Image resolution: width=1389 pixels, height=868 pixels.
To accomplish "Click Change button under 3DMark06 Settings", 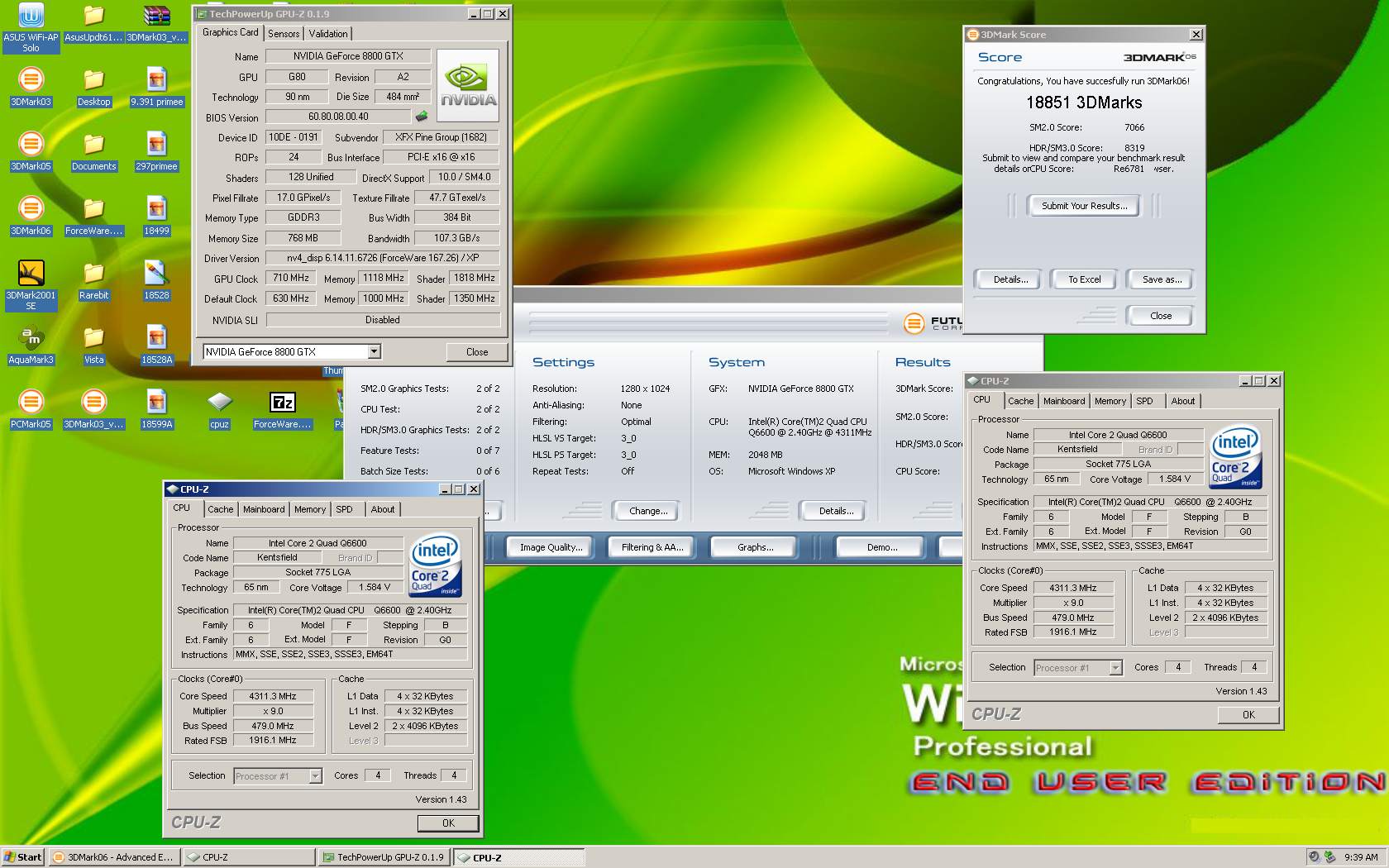I will (648, 511).
